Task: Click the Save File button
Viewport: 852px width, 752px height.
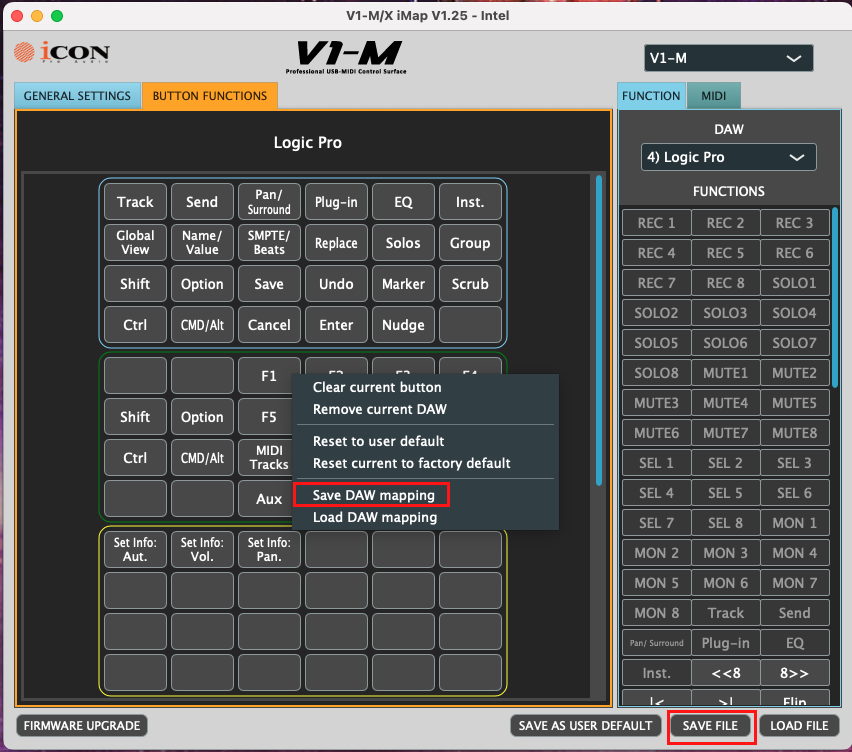Action: 710,725
